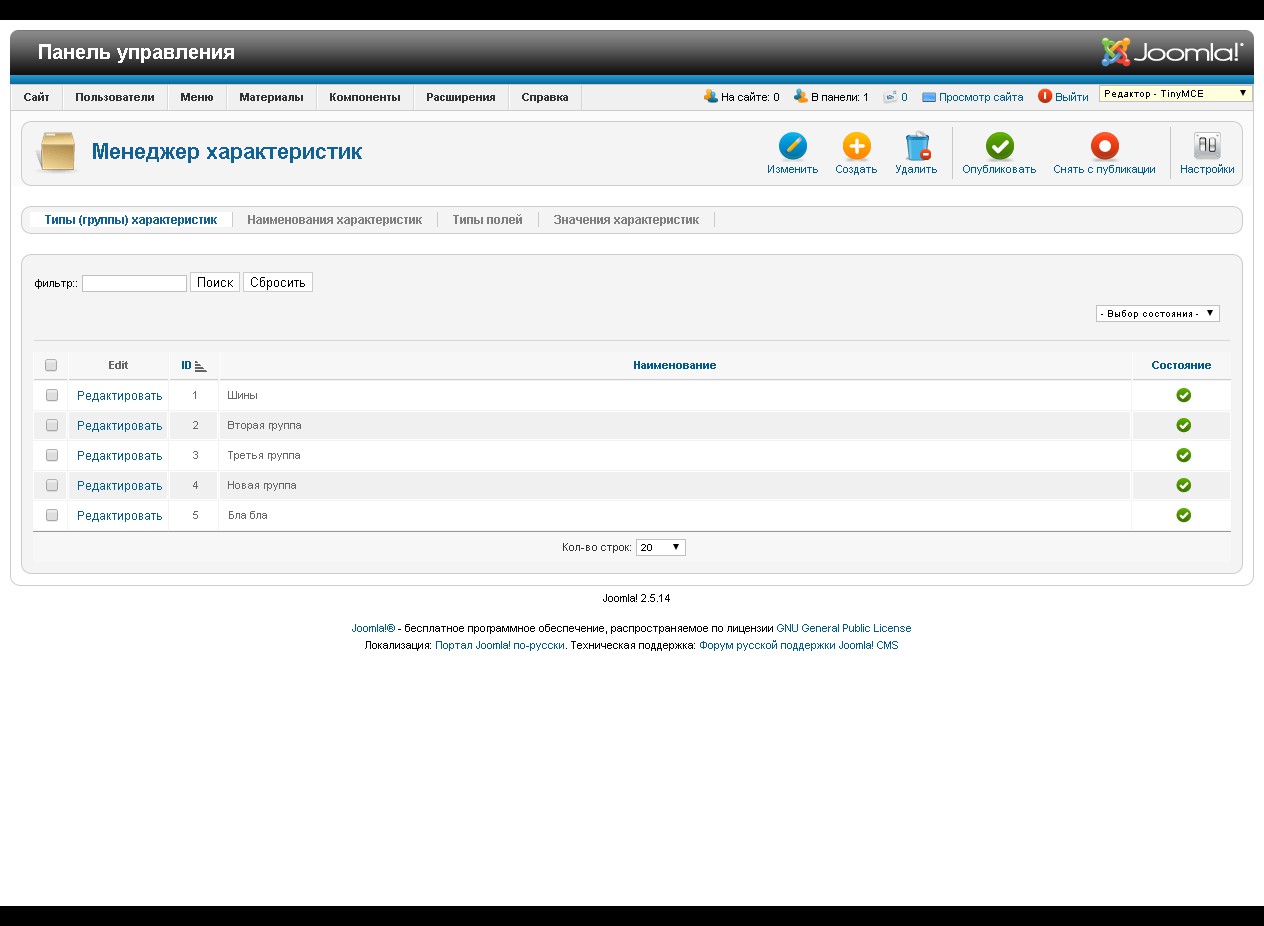Image resolution: width=1264 pixels, height=926 pixels.
Task: Toggle published status for Вторая группа
Action: 1183,425
